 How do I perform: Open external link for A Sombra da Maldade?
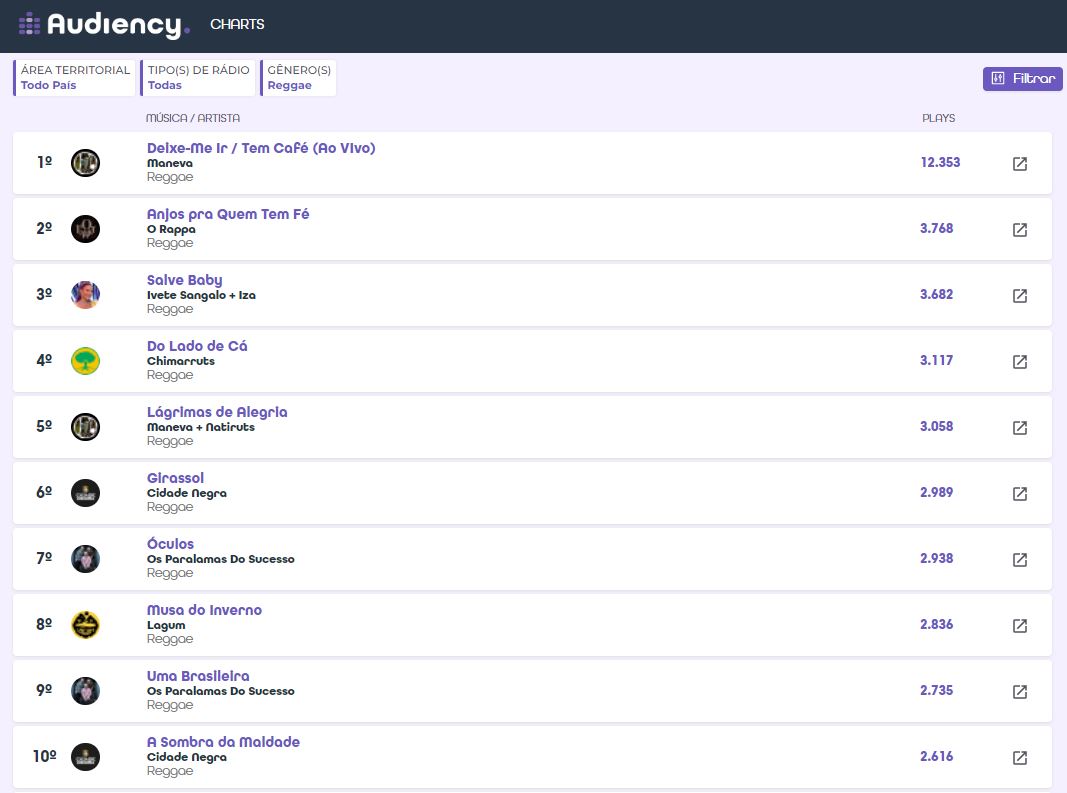1019,758
